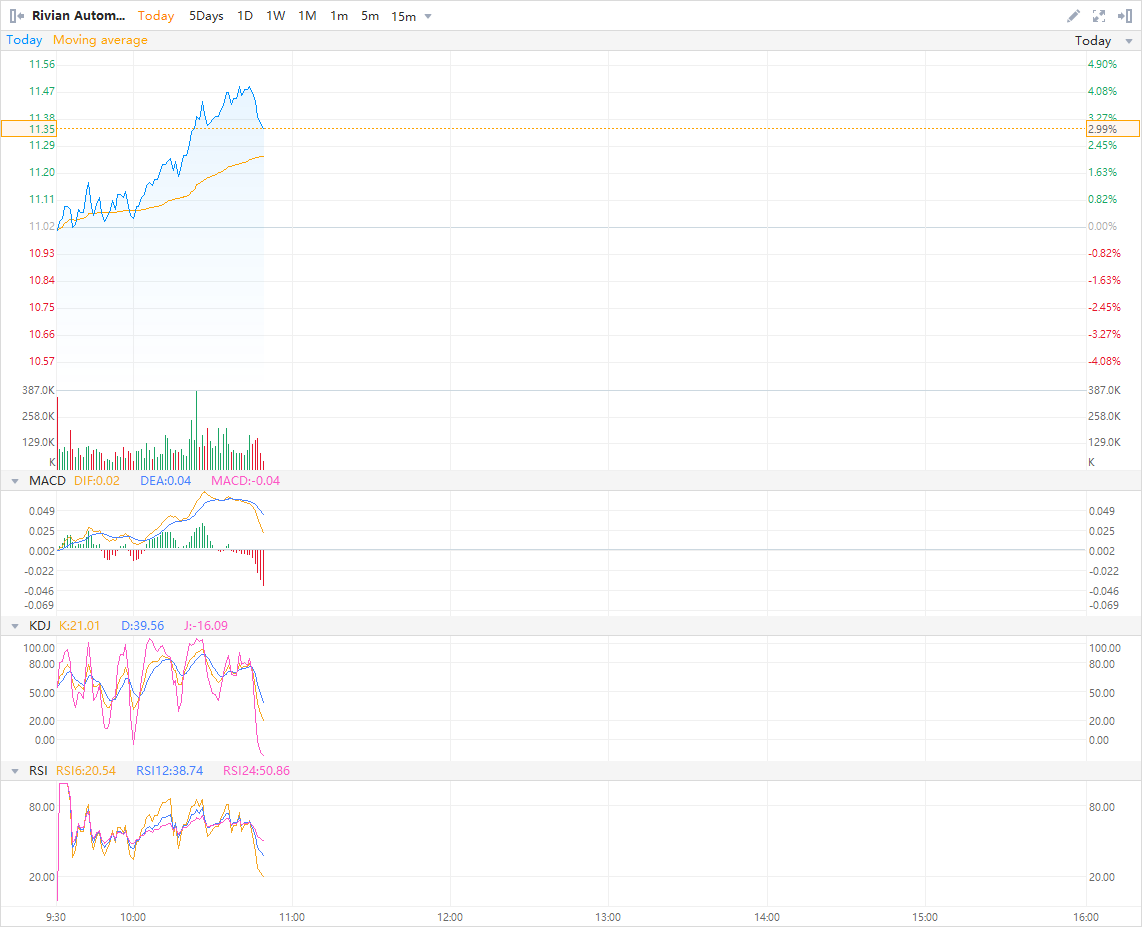Click the Moving average legend label

[x=100, y=40]
